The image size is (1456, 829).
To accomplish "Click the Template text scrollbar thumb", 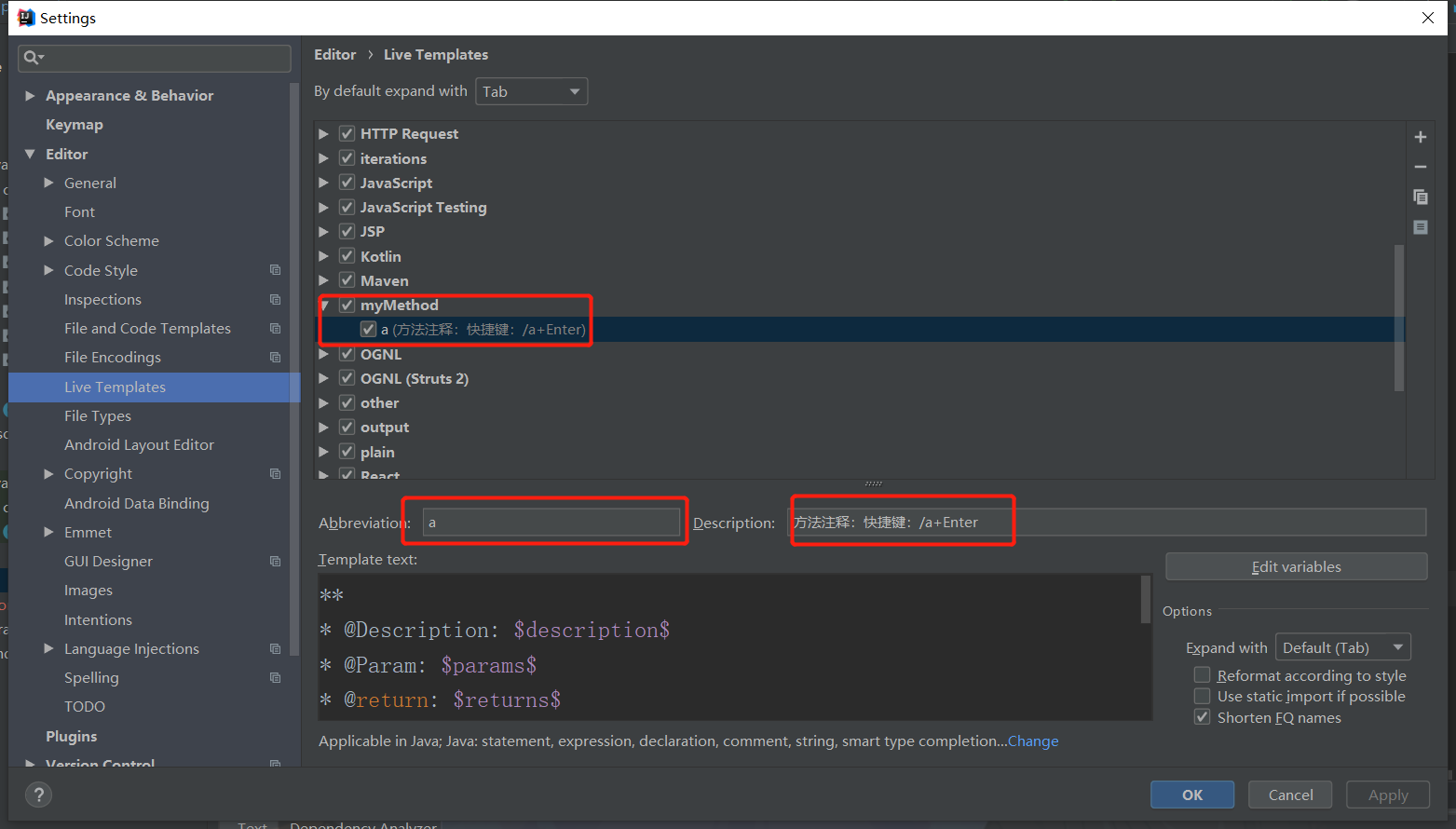I will tap(1146, 599).
